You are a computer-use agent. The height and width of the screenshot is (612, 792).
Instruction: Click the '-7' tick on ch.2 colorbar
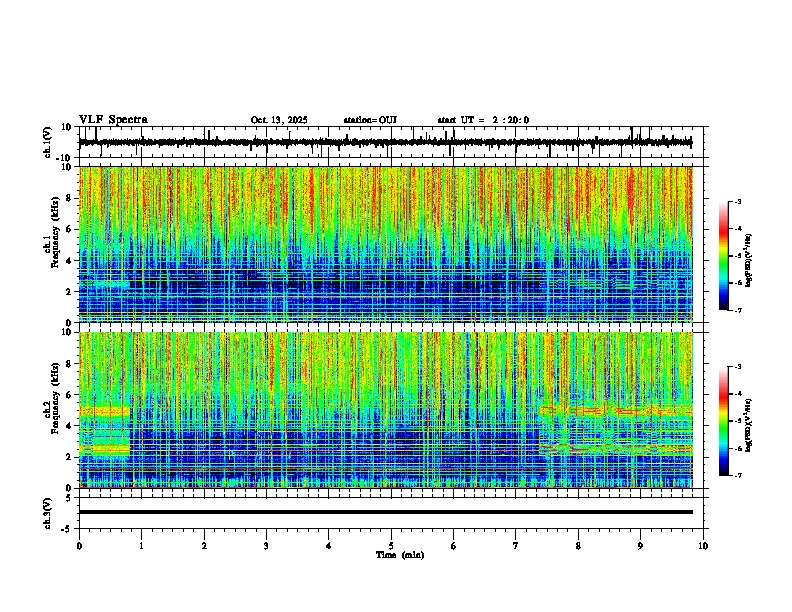coord(737,475)
